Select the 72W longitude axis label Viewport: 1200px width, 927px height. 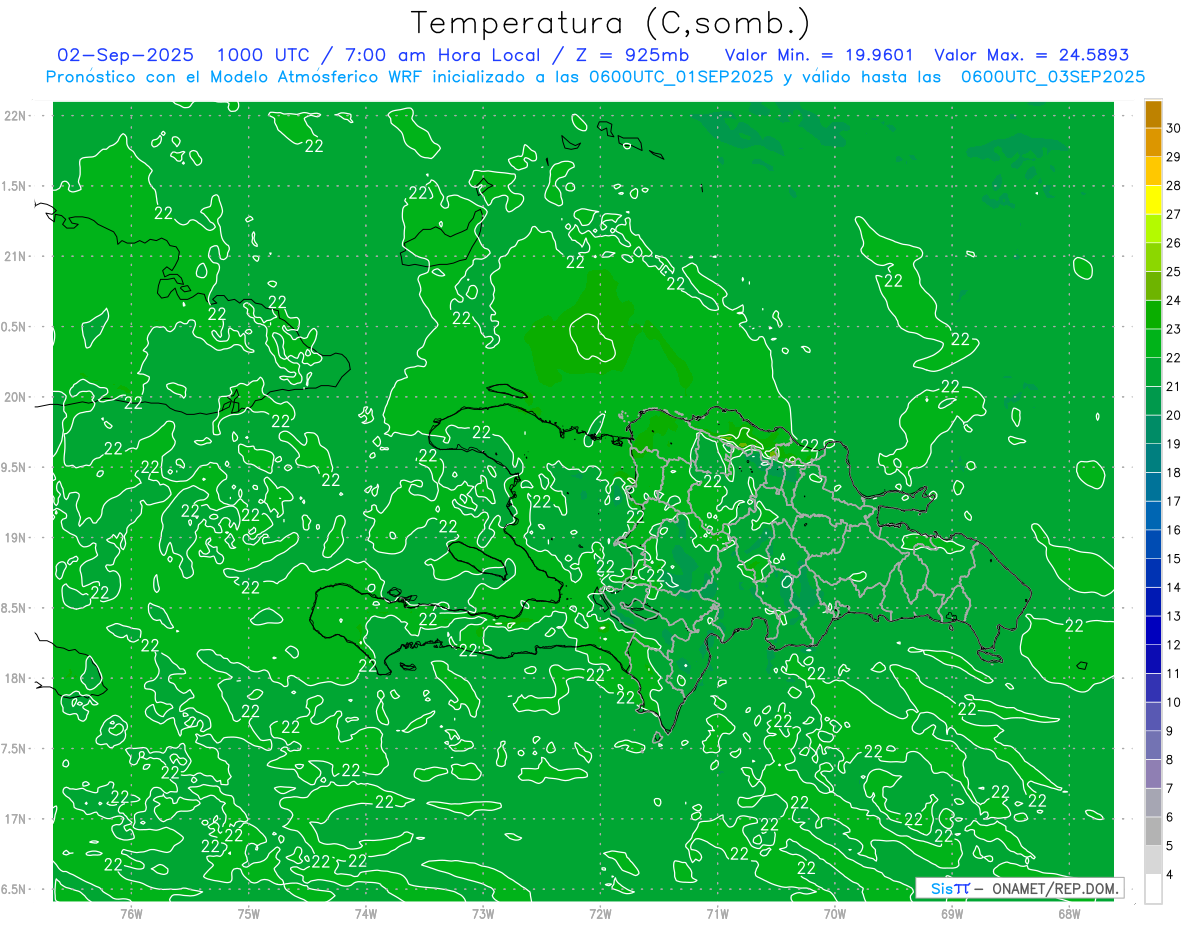[600, 914]
